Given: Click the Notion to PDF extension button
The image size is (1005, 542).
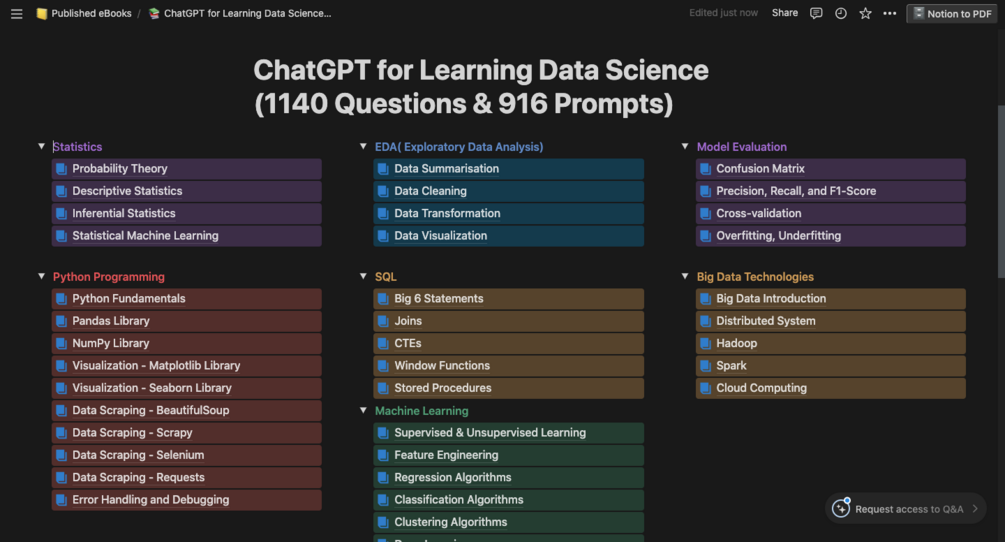Looking at the screenshot, I should pyautogui.click(x=952, y=13).
